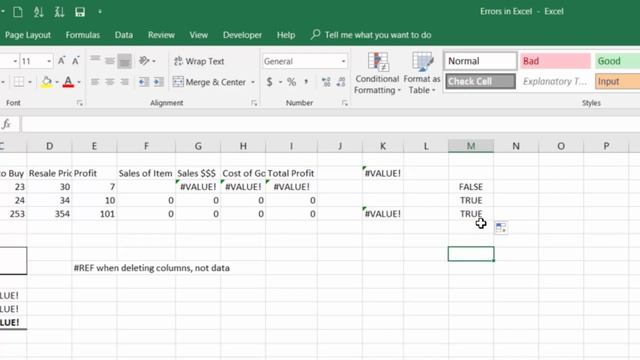Go to the Review tab
Image resolution: width=640 pixels, height=360 pixels.
click(x=161, y=35)
